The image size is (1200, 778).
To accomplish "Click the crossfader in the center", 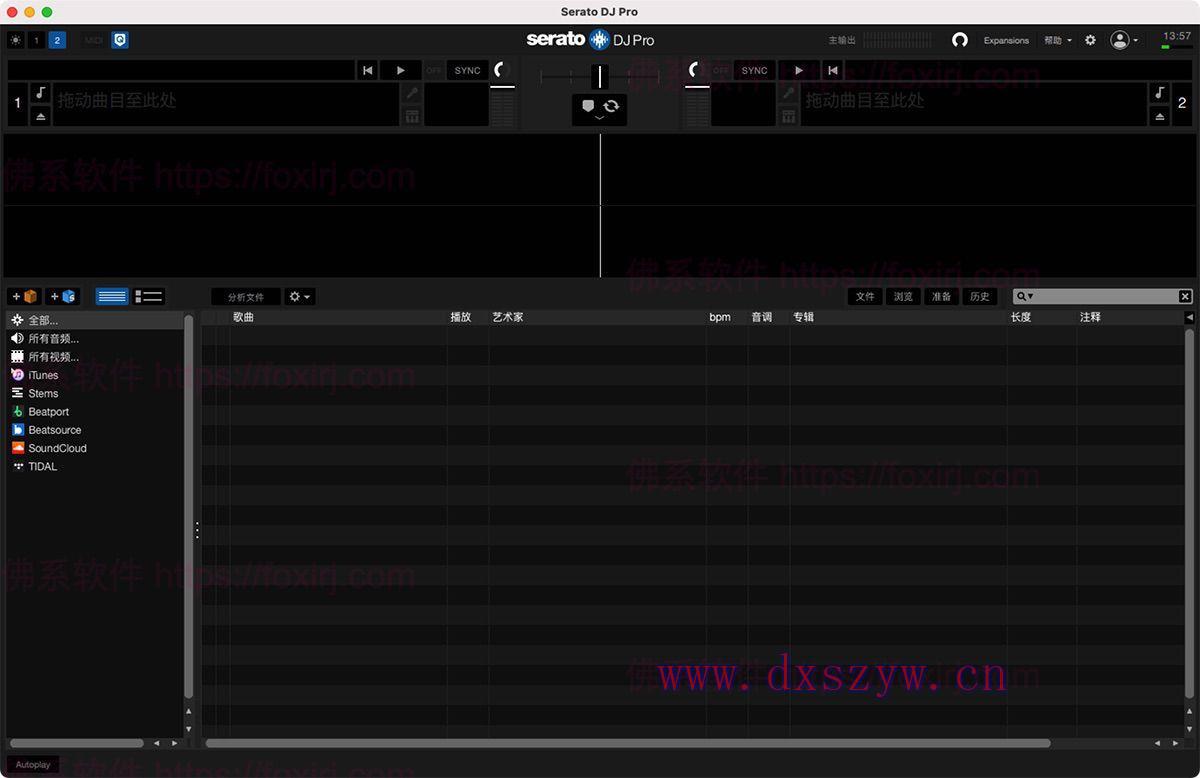I will pos(600,76).
